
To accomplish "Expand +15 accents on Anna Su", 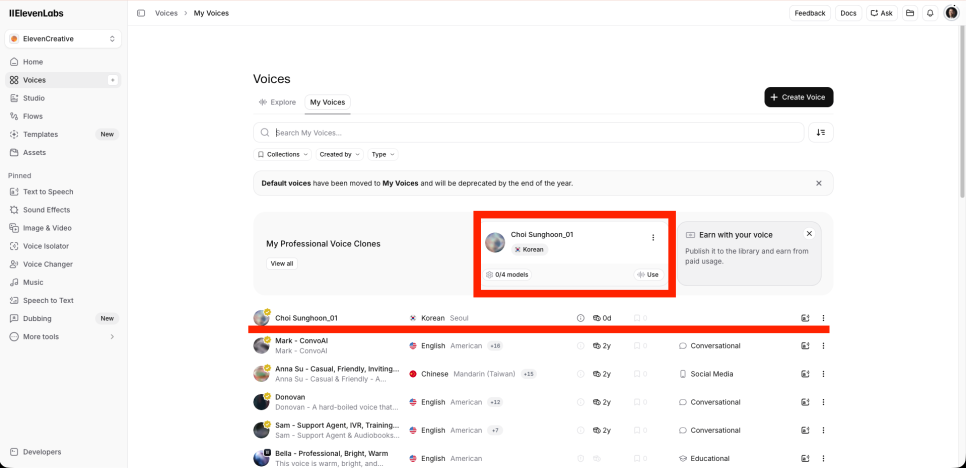I will 529,374.
